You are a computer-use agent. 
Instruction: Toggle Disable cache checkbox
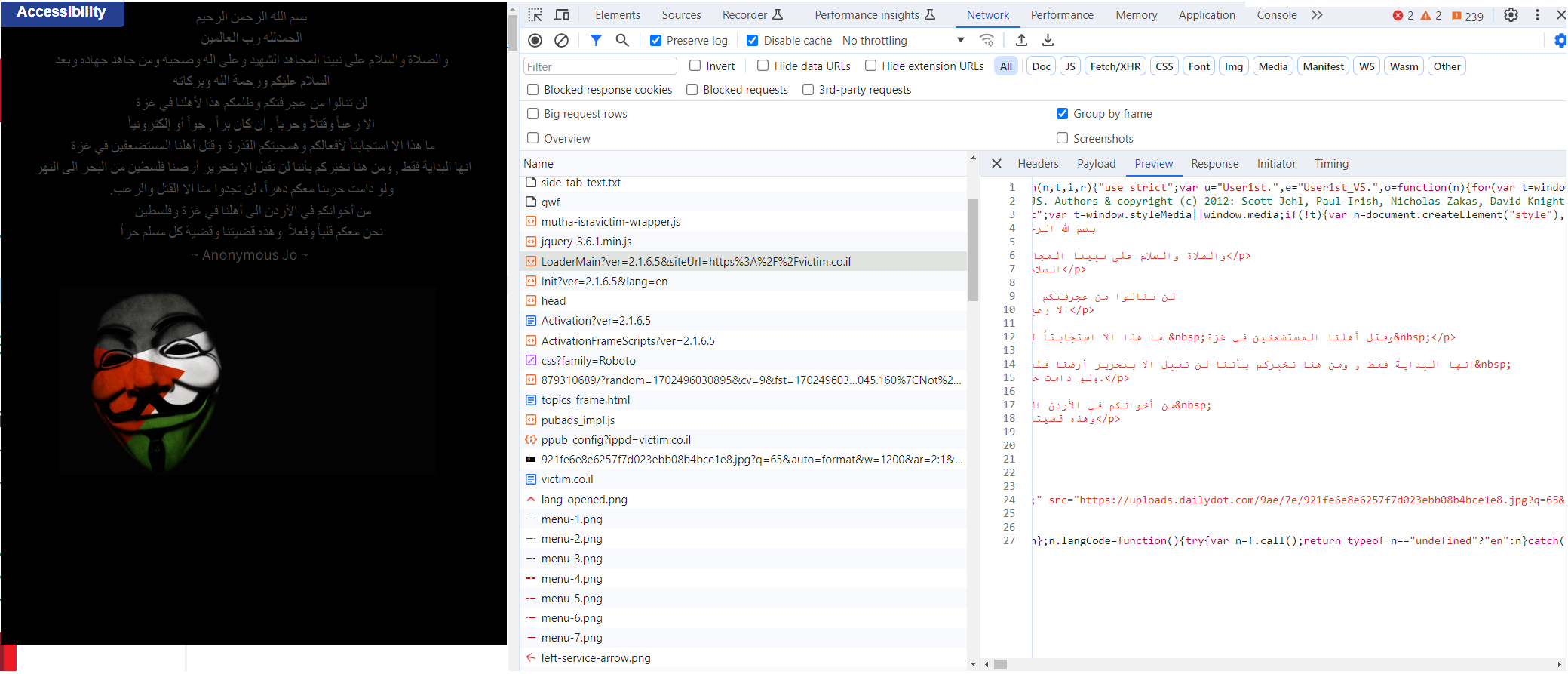(753, 41)
